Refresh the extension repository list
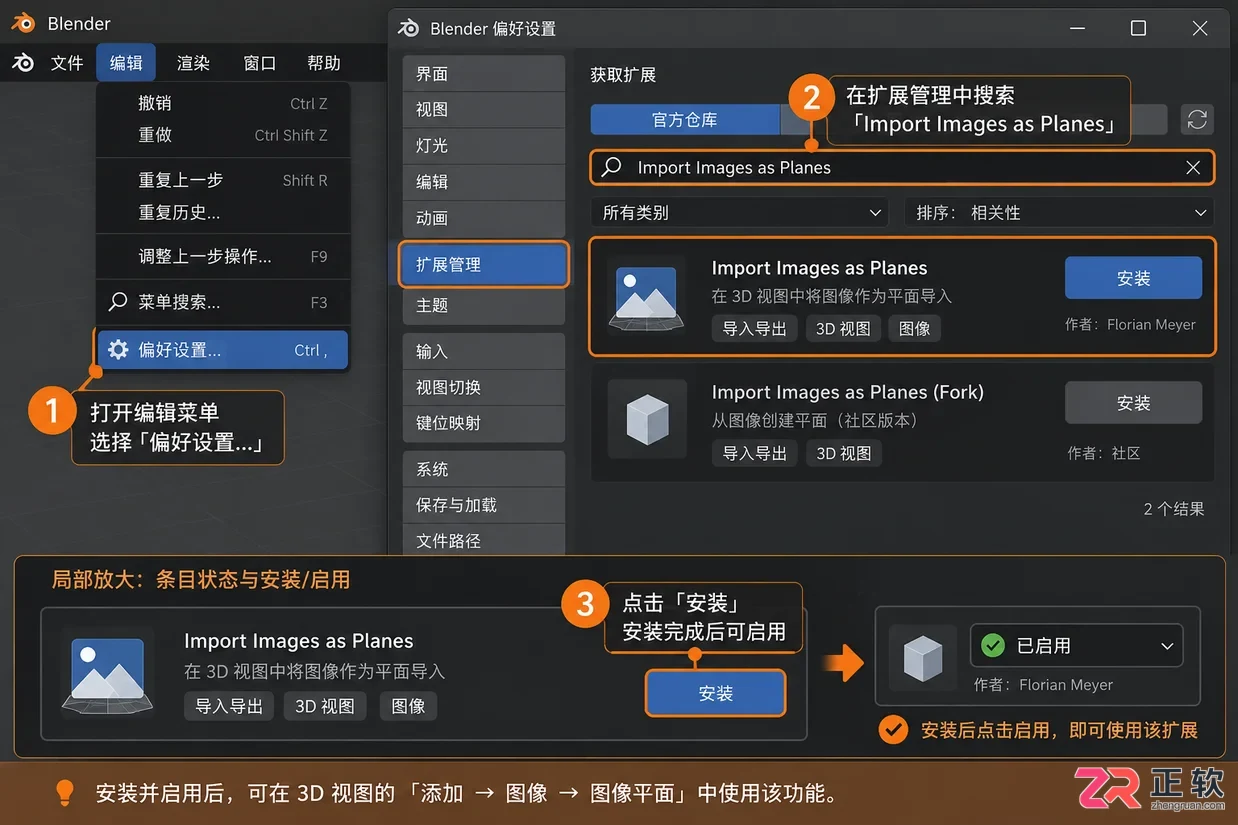Screen dimensions: 1238x825 pyautogui.click(x=1197, y=120)
